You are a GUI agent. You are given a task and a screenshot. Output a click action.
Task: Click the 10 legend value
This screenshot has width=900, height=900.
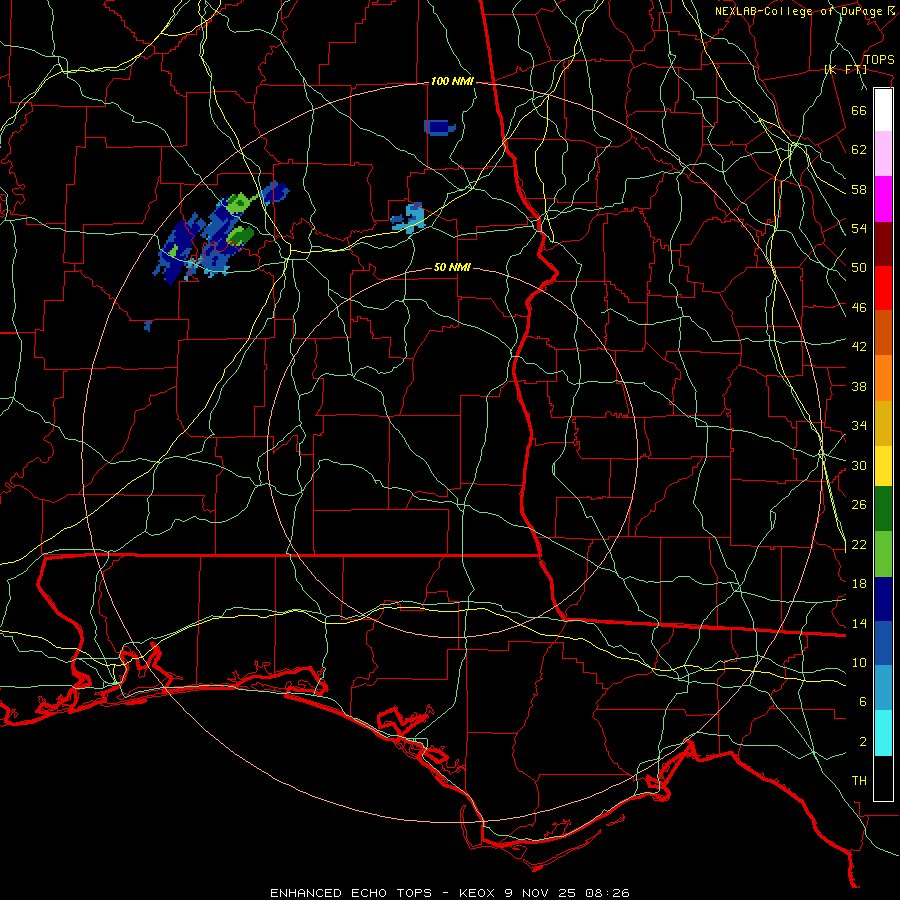pyautogui.click(x=859, y=663)
